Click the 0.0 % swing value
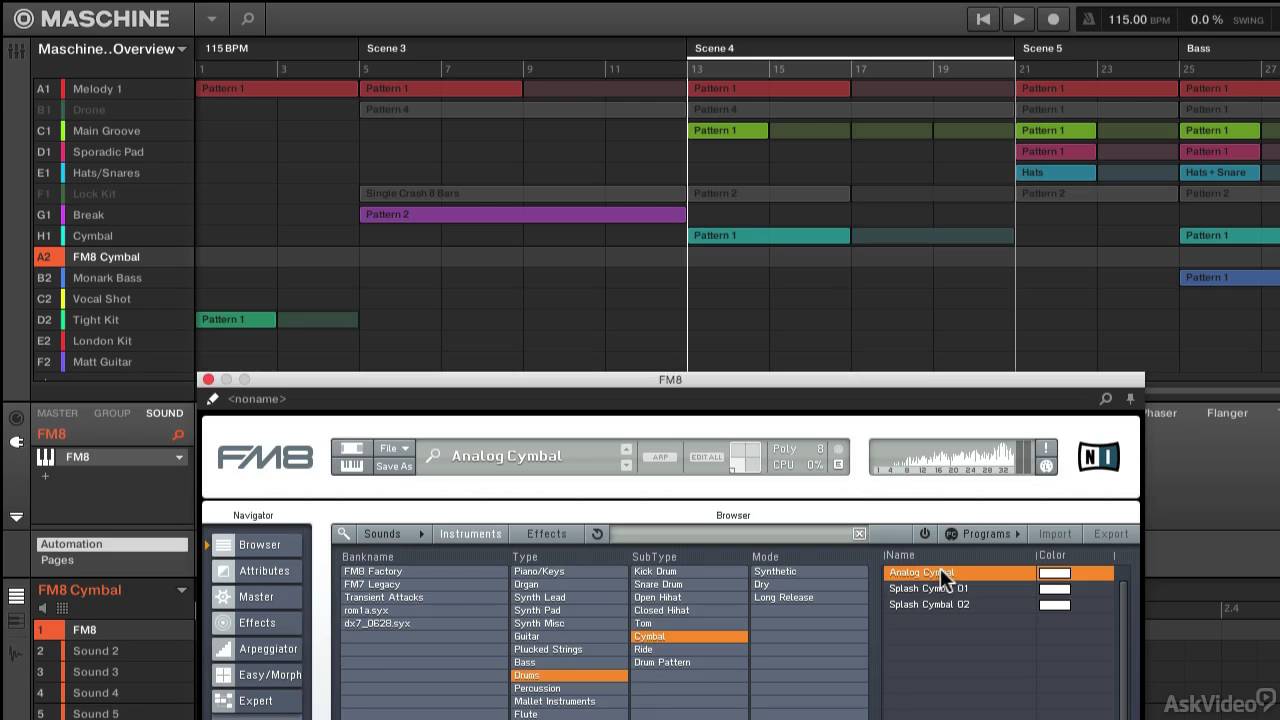Viewport: 1280px width, 720px height. [1207, 19]
